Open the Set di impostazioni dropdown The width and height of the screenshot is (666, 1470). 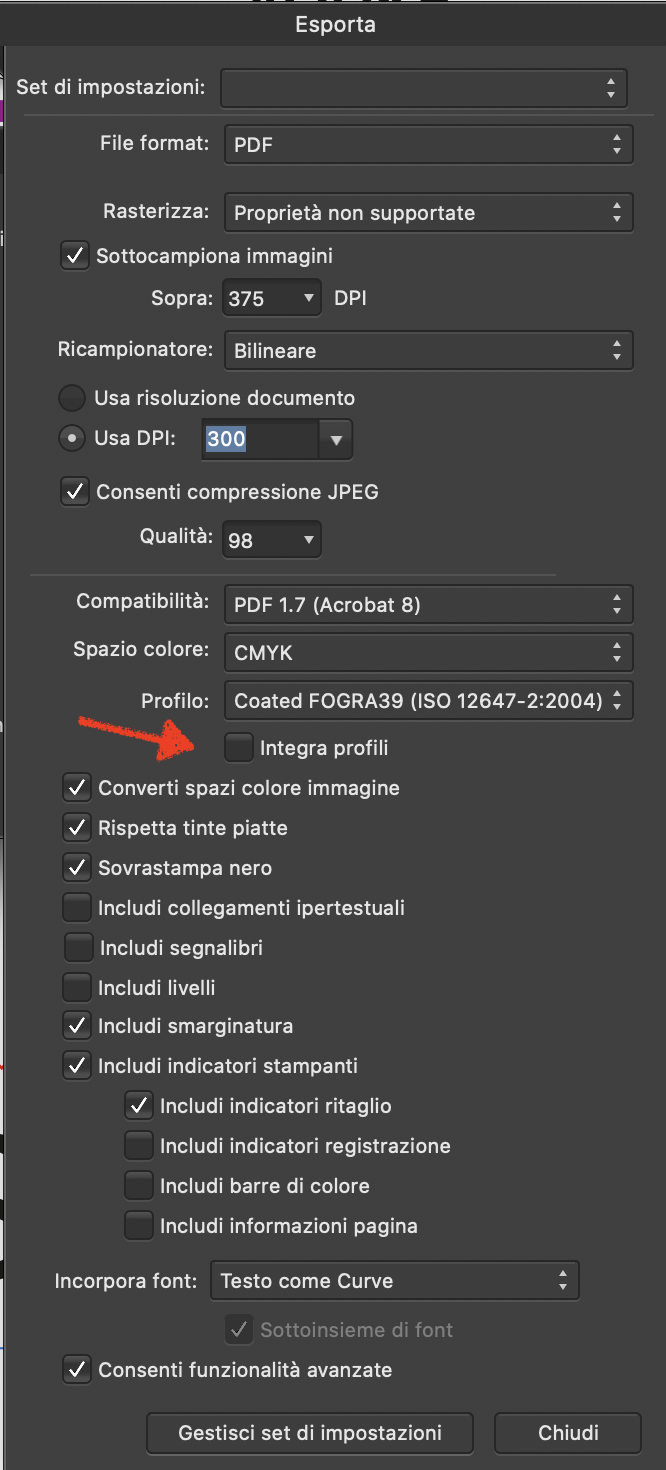pyautogui.click(x=424, y=88)
